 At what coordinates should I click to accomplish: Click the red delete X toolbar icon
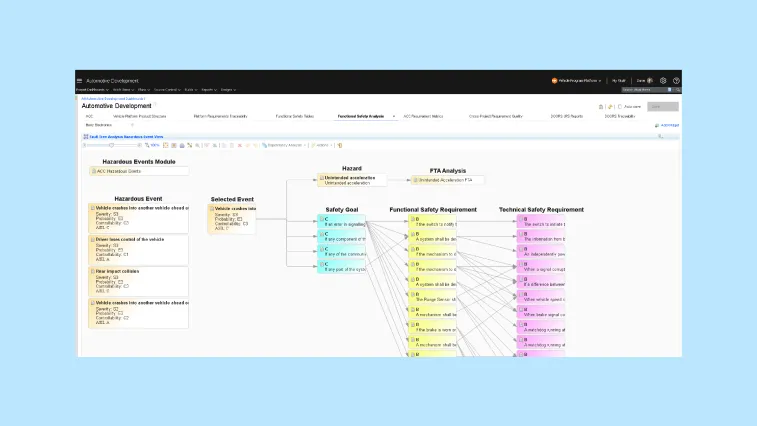tap(239, 145)
